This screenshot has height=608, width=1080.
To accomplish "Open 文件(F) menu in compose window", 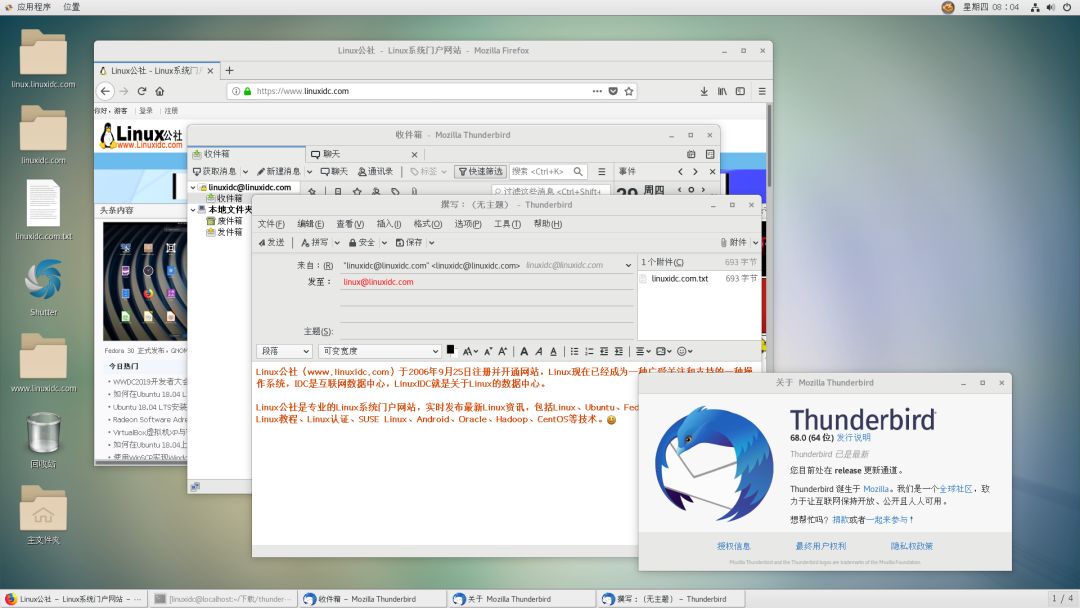I will (271, 224).
